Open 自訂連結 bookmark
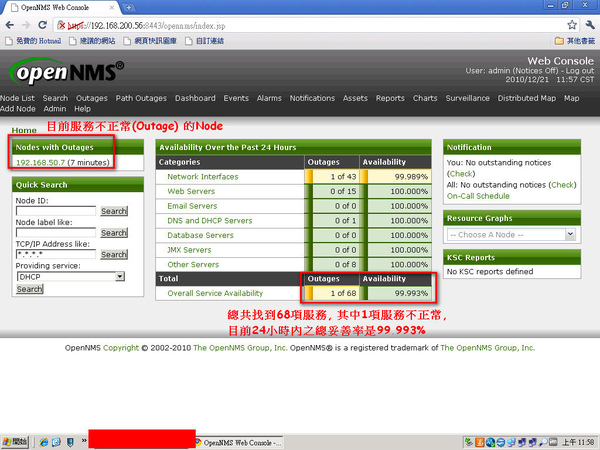Image resolution: width=600 pixels, height=450 pixels. [205, 41]
